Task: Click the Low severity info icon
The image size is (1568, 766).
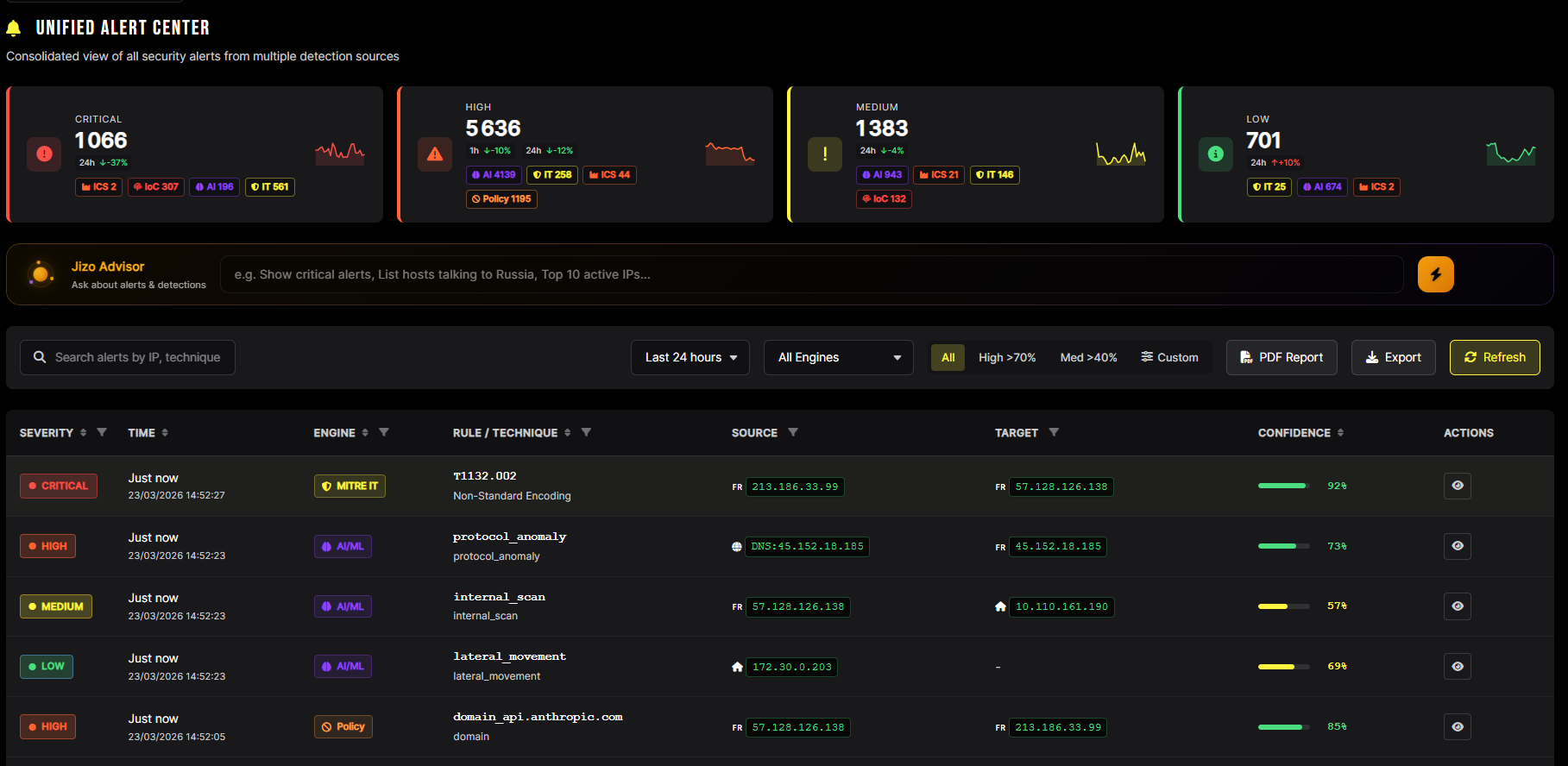Action: [1215, 154]
